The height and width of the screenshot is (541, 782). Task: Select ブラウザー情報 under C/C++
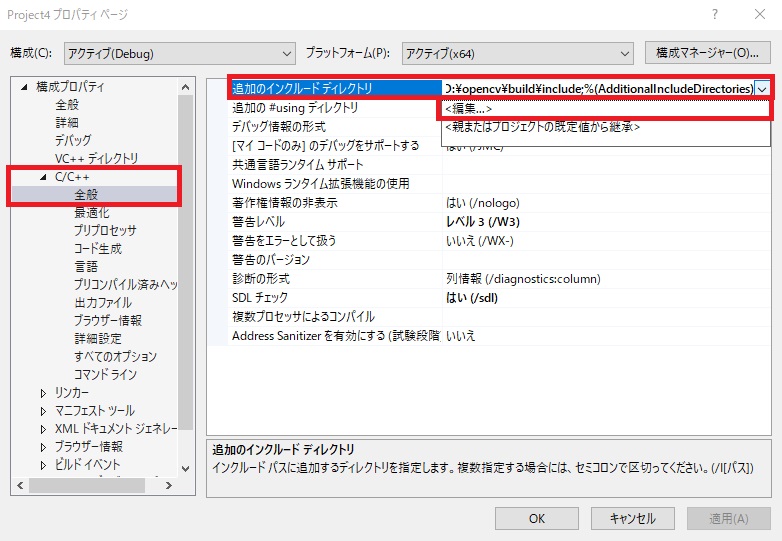(x=108, y=320)
